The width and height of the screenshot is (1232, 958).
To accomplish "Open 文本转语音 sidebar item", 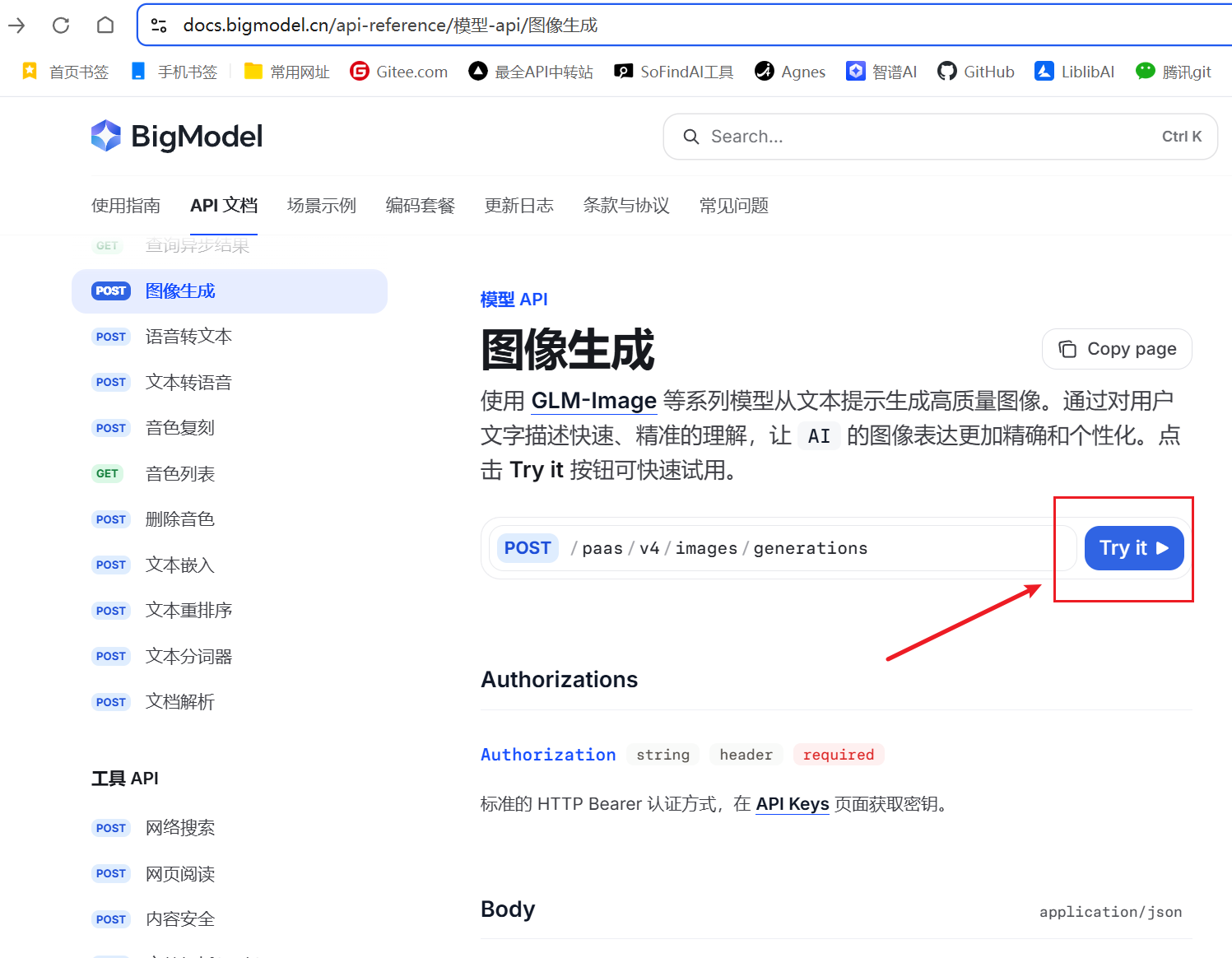I will pyautogui.click(x=230, y=383).
